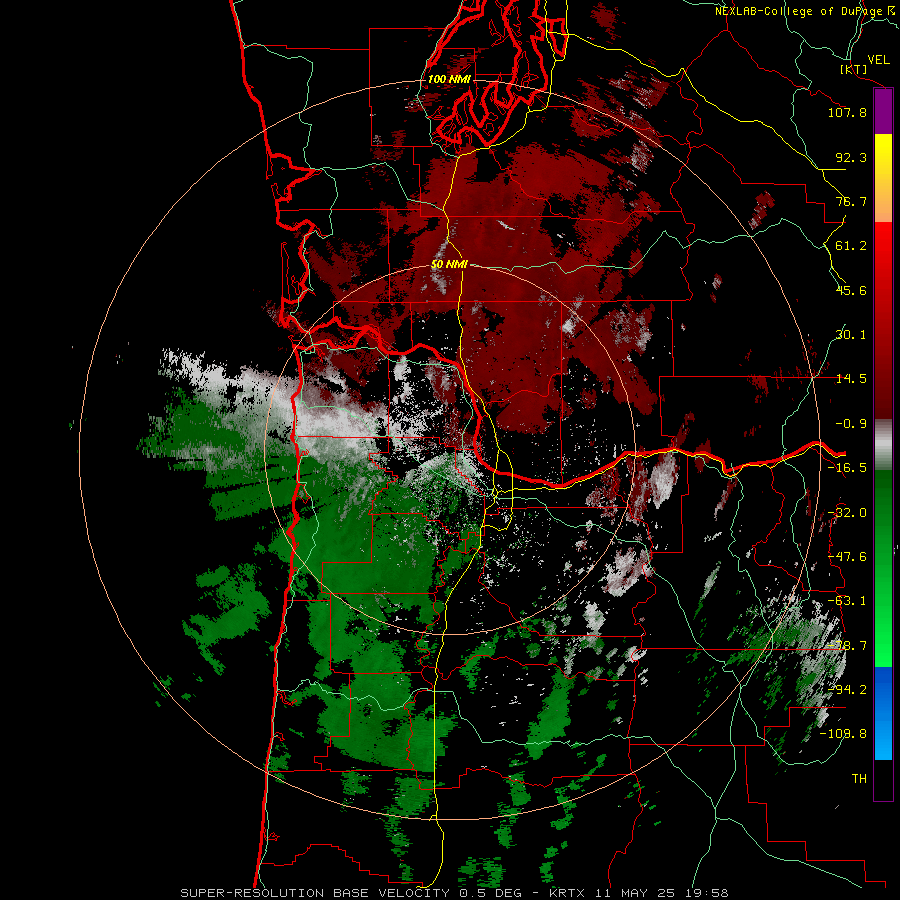Image resolution: width=900 pixels, height=900 pixels.
Task: Click the 30.1 scale value
Action: (851, 335)
